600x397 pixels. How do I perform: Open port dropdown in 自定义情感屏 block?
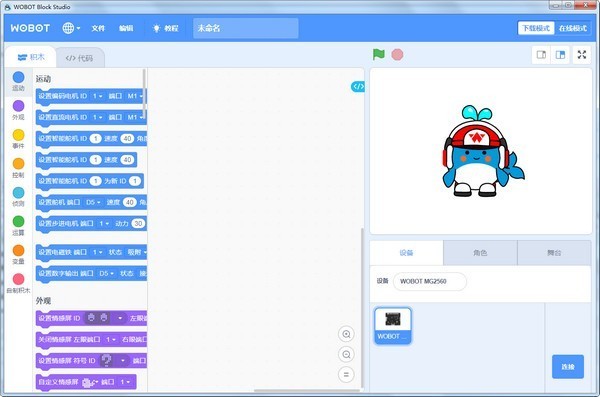click(126, 382)
